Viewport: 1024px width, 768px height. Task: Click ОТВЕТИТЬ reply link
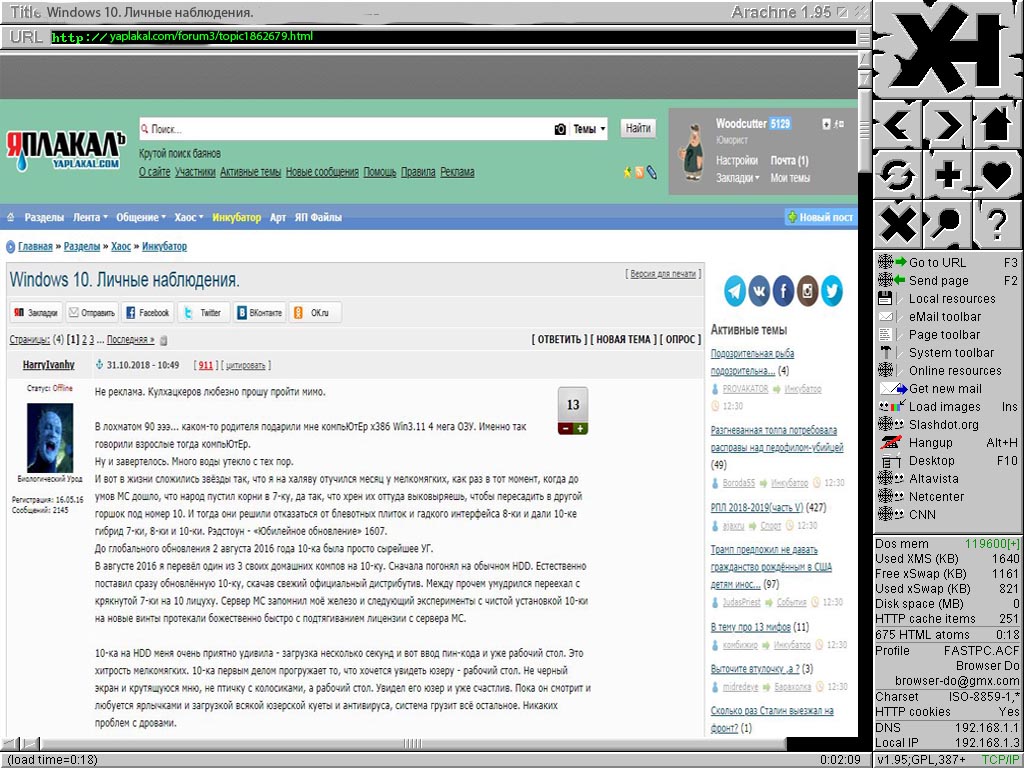coord(559,340)
